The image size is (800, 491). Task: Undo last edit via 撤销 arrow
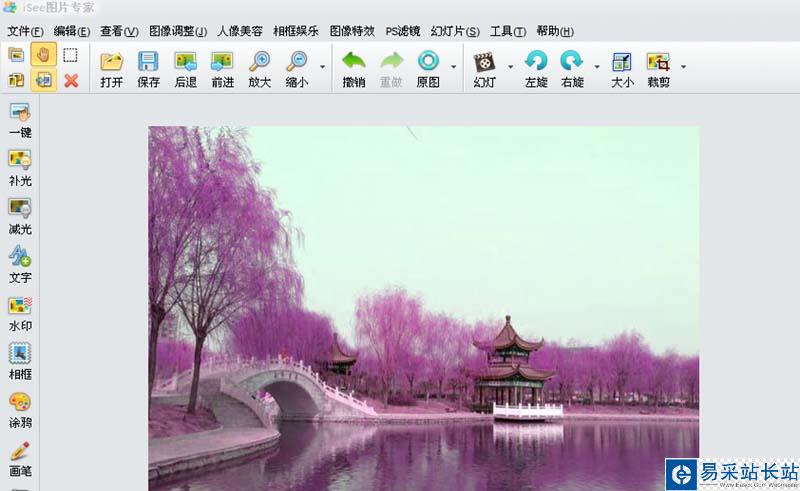354,69
